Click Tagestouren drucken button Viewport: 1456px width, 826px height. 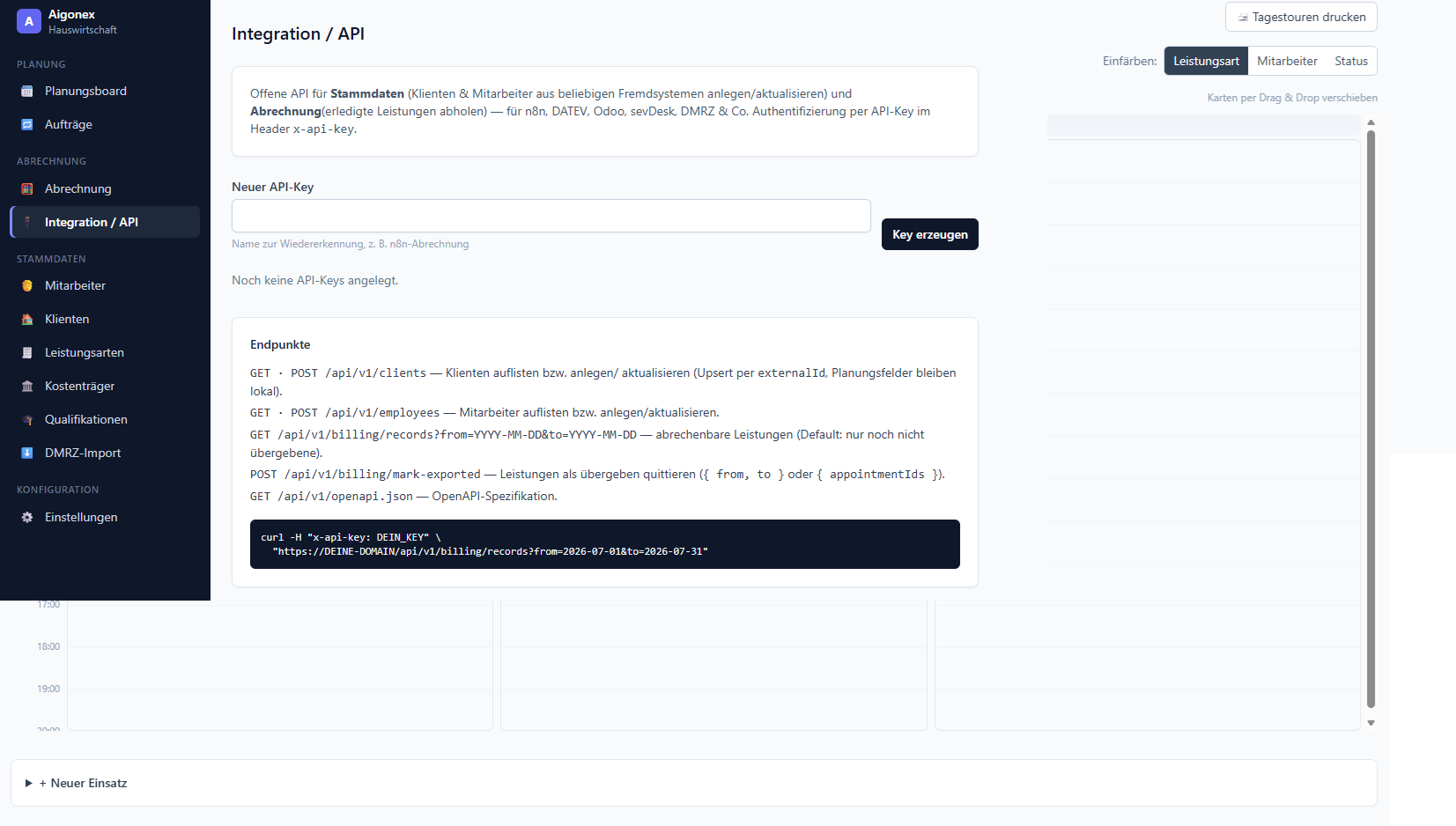pyautogui.click(x=1301, y=18)
